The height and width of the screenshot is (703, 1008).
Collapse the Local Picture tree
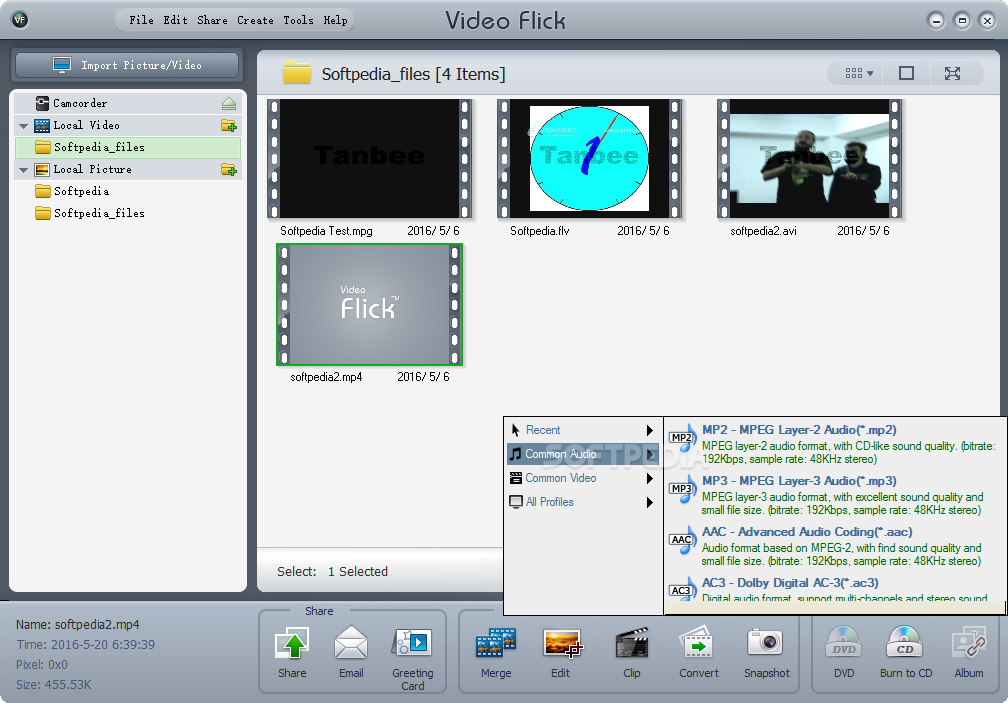pos(24,170)
